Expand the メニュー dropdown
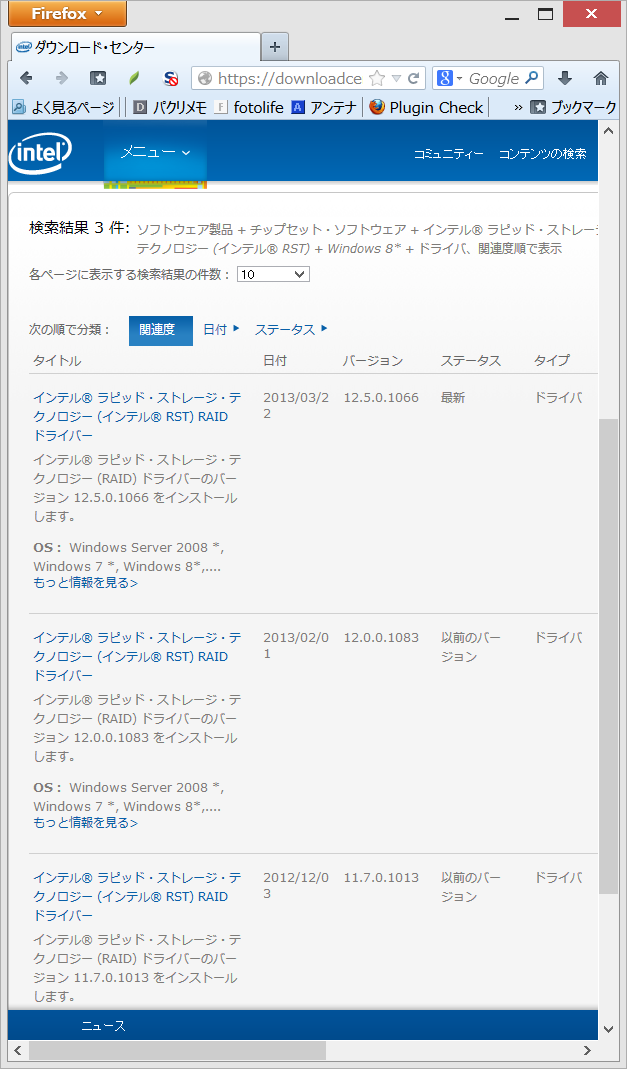 (x=155, y=153)
